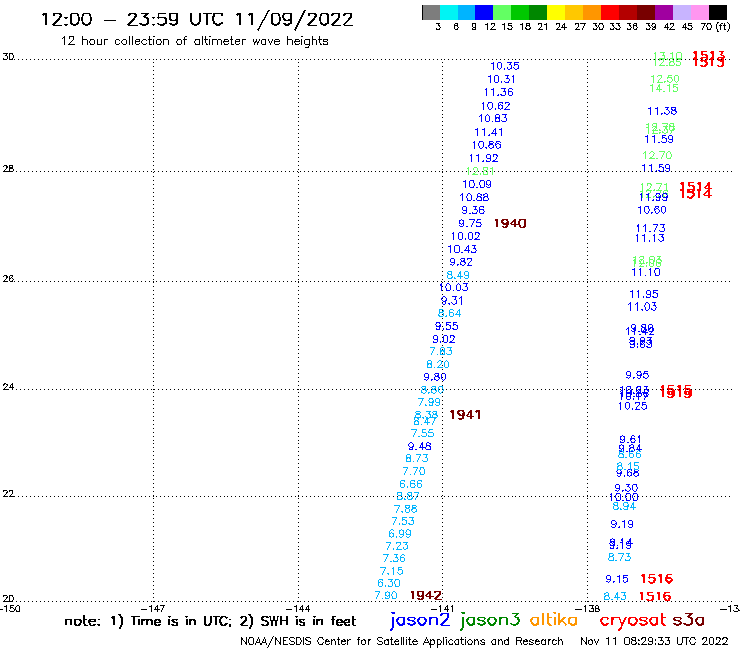Image resolution: width=740 pixels, height=650 pixels.
Task: Click the black swatch at the scale's end
Action: 718,13
